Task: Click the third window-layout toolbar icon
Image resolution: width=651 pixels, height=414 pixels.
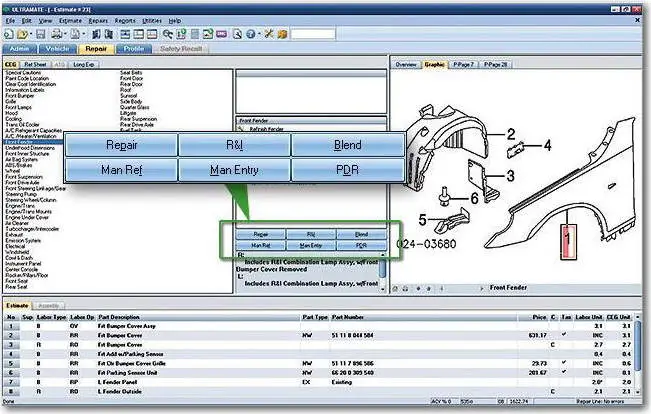Action: tap(152, 34)
